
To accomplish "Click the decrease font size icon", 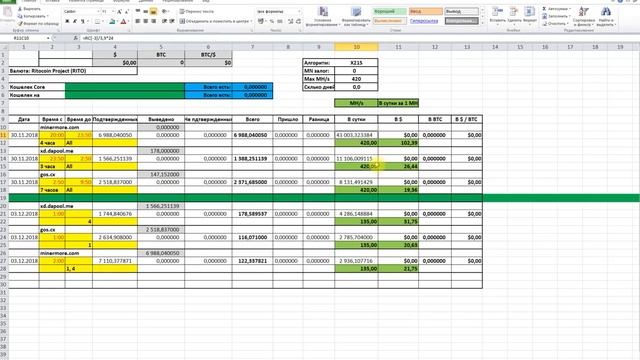I will (127, 11).
